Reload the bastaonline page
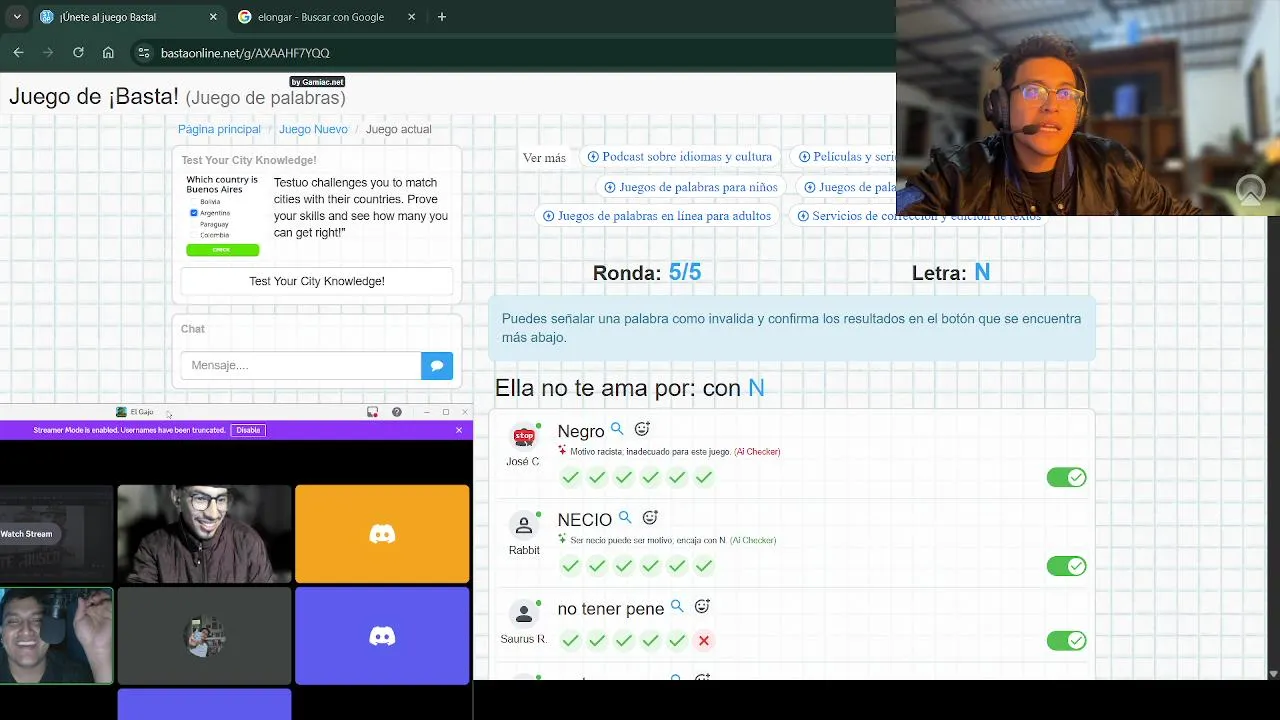The image size is (1280, 720). click(78, 53)
